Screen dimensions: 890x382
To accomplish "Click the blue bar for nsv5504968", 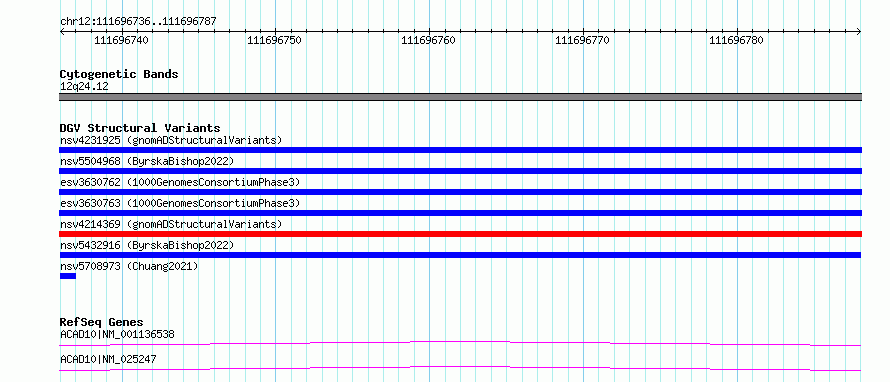I will point(460,171).
